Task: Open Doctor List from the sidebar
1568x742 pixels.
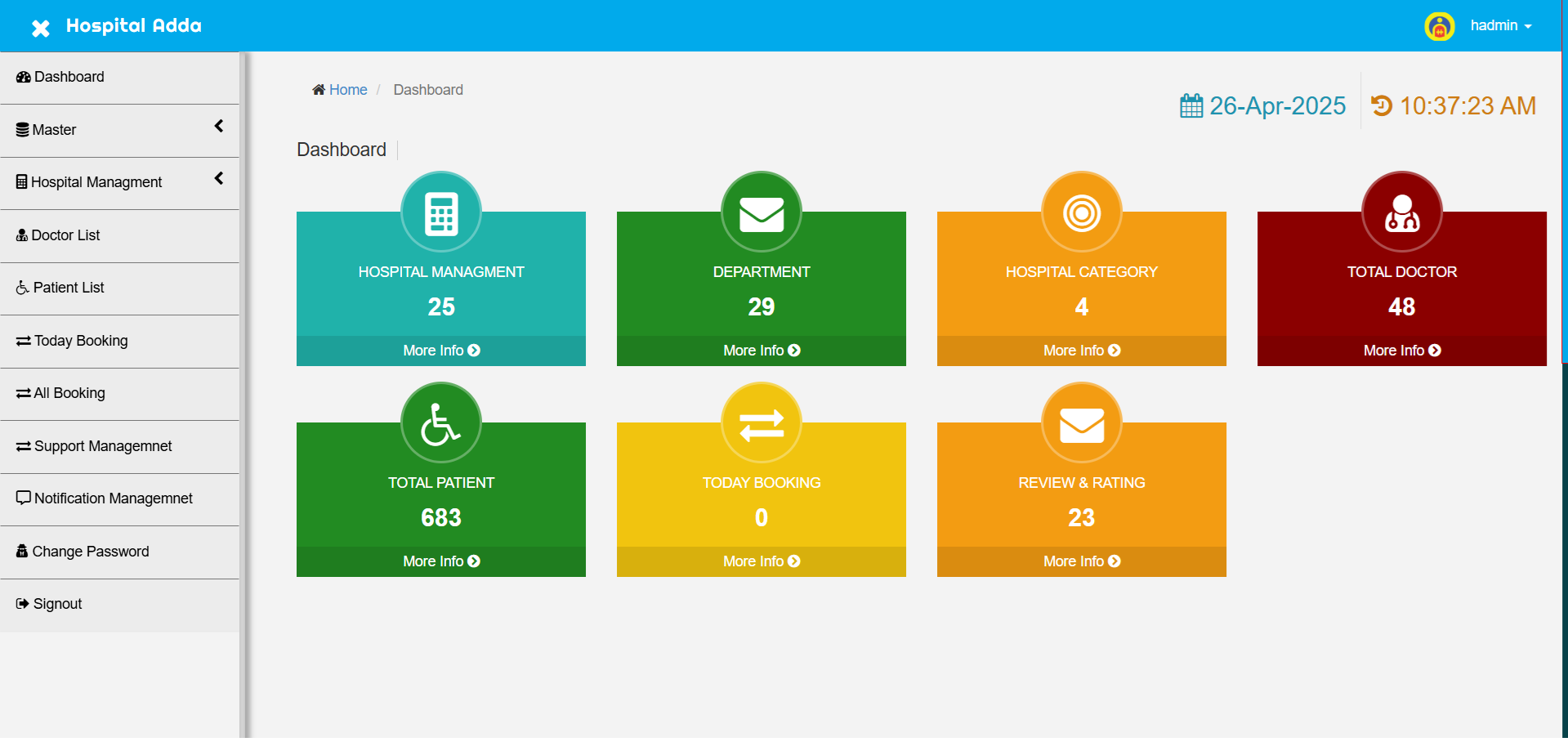Action: (65, 235)
